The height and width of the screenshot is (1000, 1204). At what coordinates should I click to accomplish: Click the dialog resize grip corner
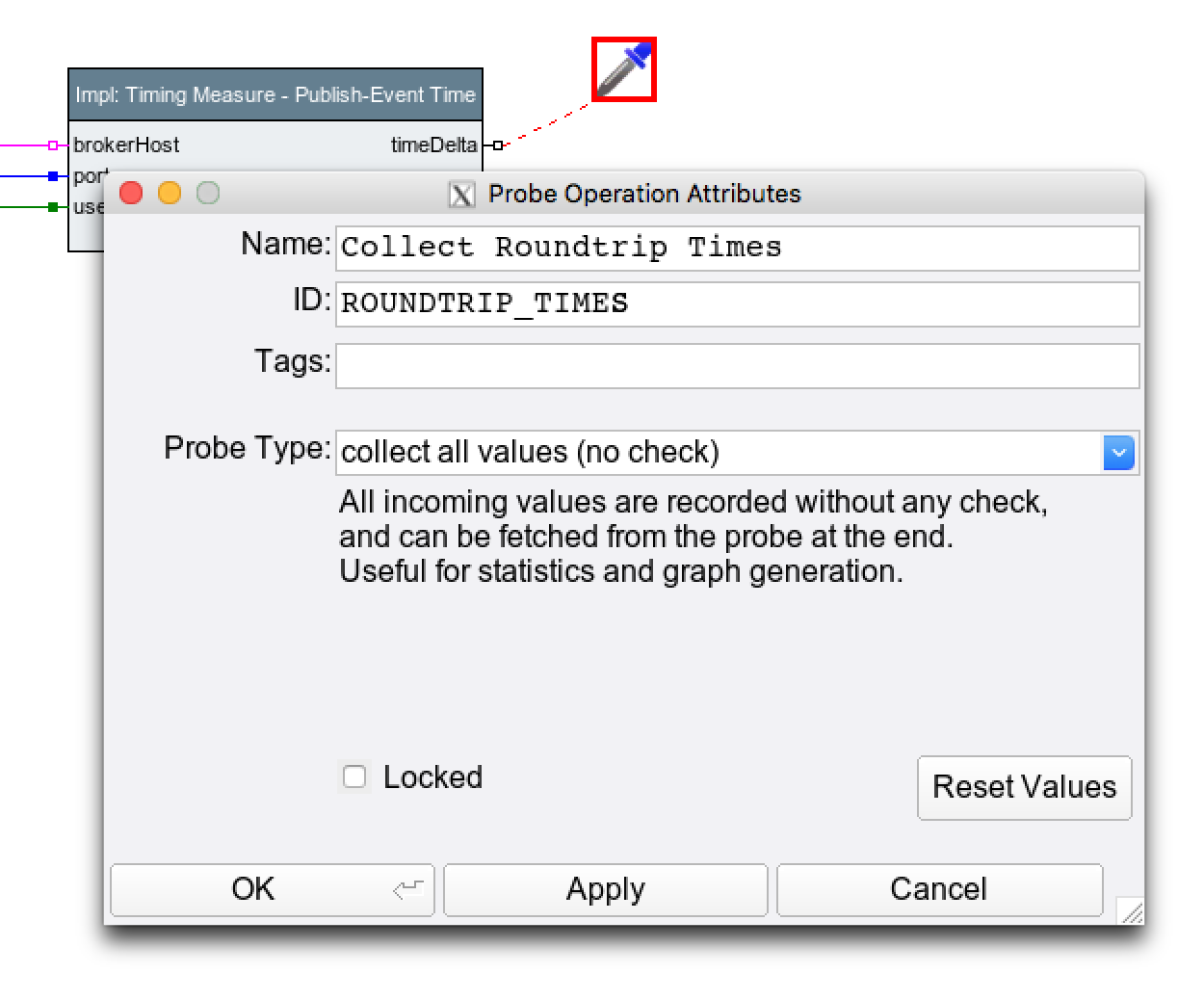point(1132,911)
